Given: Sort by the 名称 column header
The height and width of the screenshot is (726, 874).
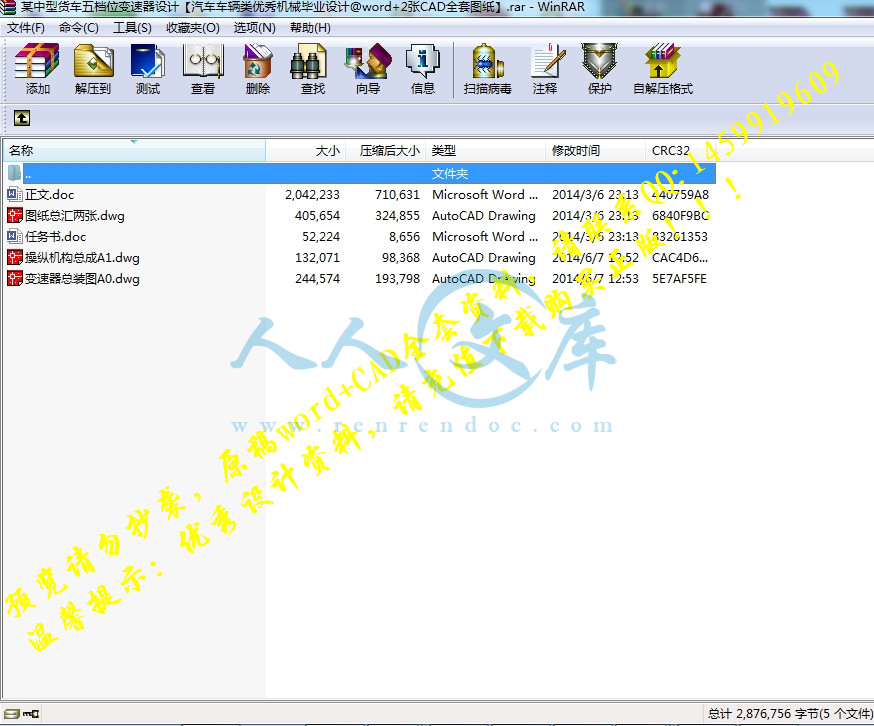Looking at the screenshot, I should point(134,151).
